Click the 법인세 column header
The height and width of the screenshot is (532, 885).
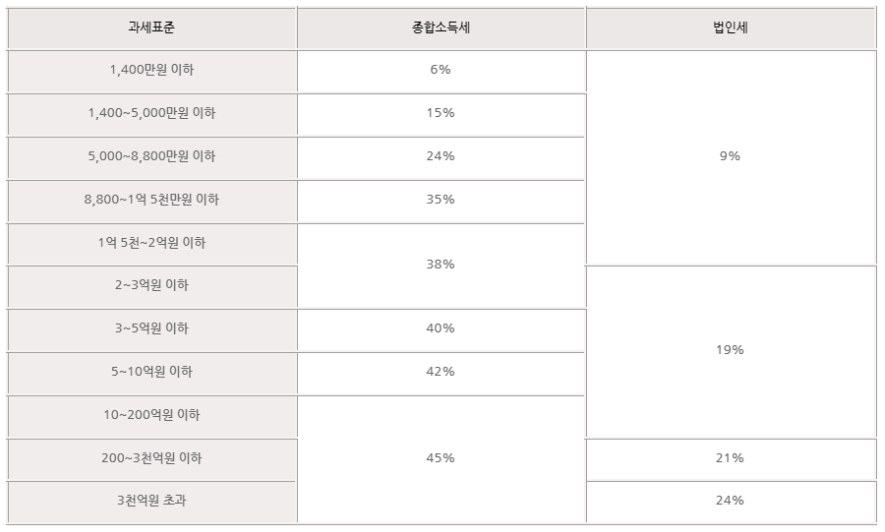click(x=729, y=28)
